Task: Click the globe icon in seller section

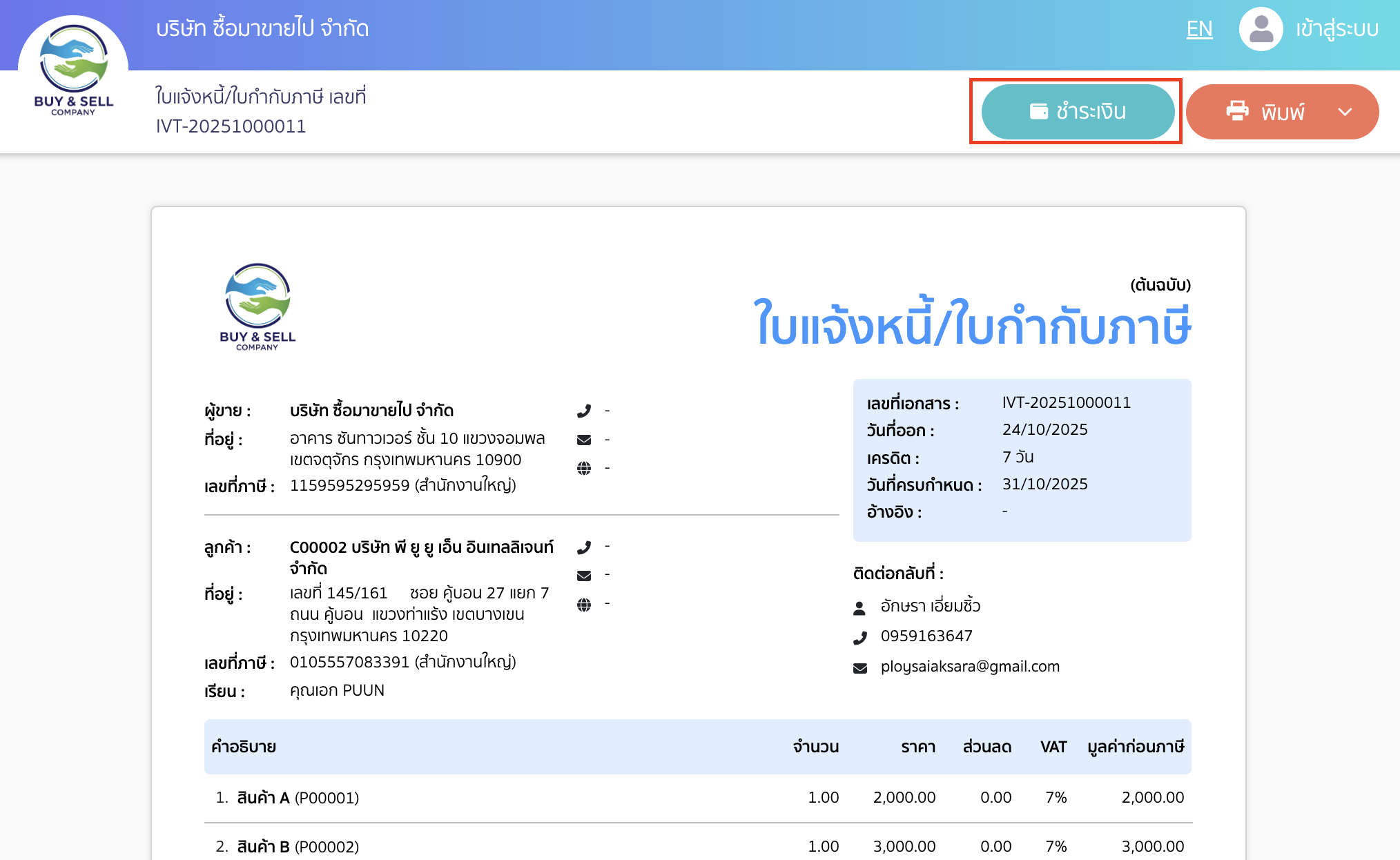Action: coord(585,467)
